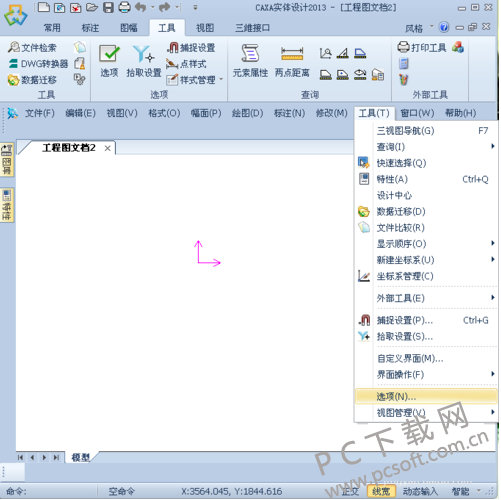Open the 修改(M) menu
The height and width of the screenshot is (500, 501).
click(x=331, y=113)
